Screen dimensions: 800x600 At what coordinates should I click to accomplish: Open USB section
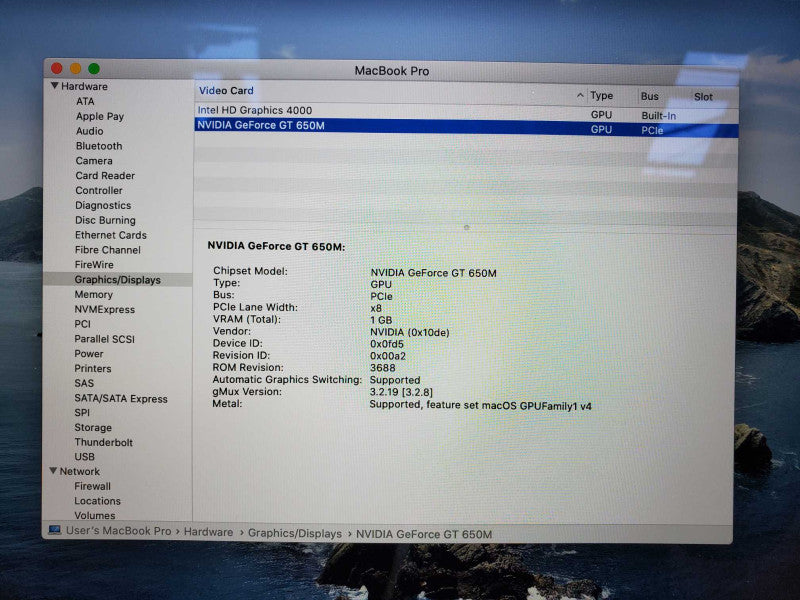84,457
